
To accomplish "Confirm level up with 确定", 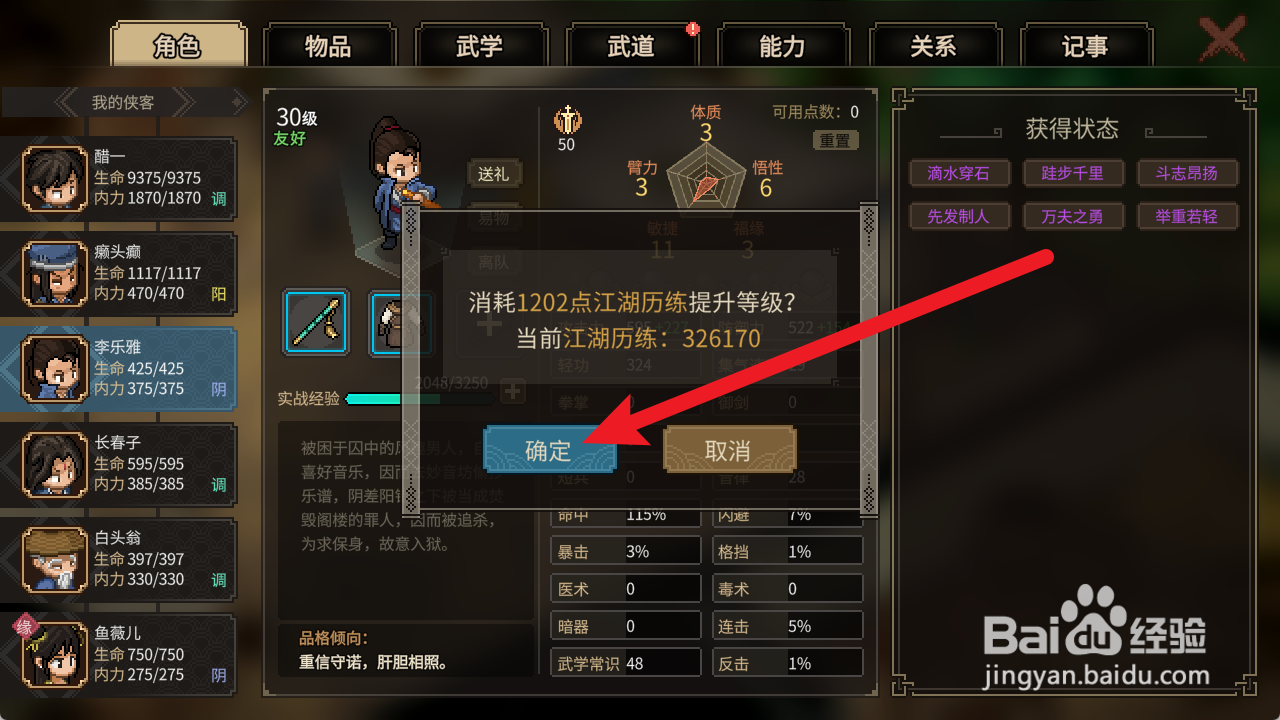I will pos(549,450).
